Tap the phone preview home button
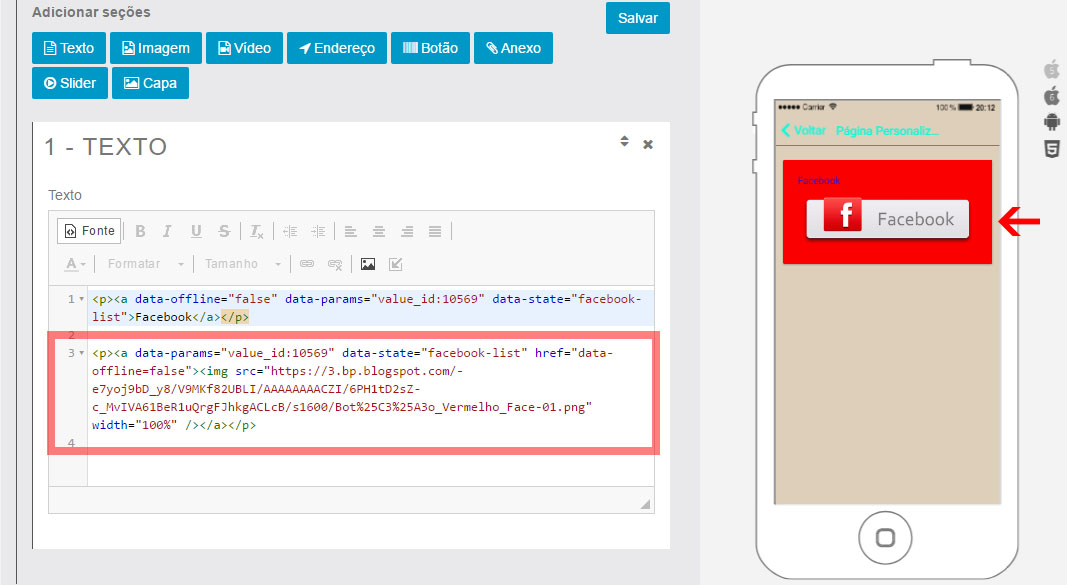This screenshot has width=1067, height=585. coord(885,538)
